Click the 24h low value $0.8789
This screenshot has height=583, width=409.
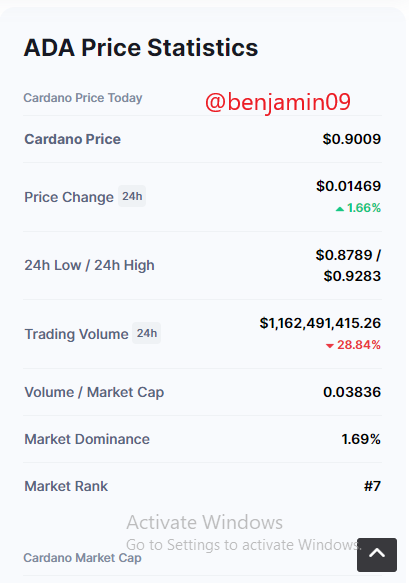tap(344, 255)
